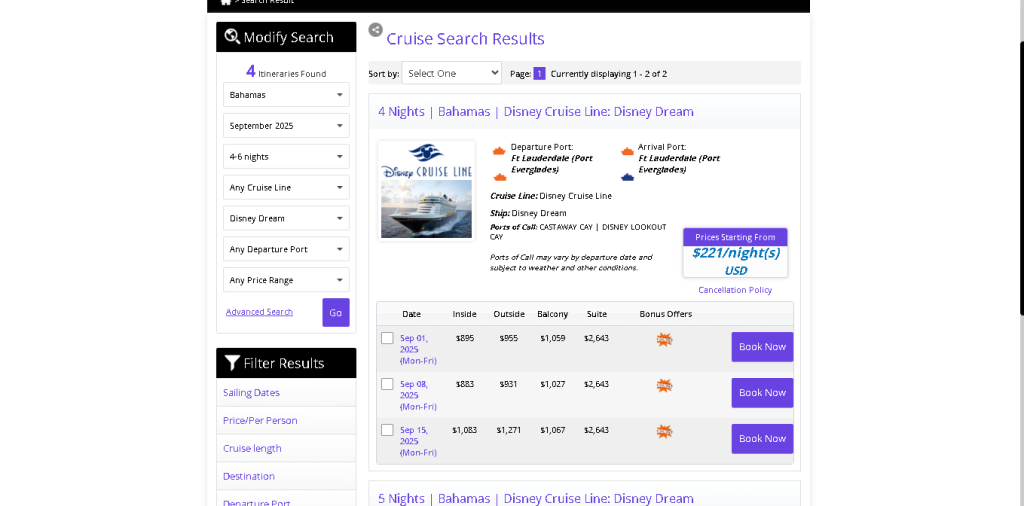
Task: Click the bonus offer icon for Sep 01
Action: (x=664, y=340)
